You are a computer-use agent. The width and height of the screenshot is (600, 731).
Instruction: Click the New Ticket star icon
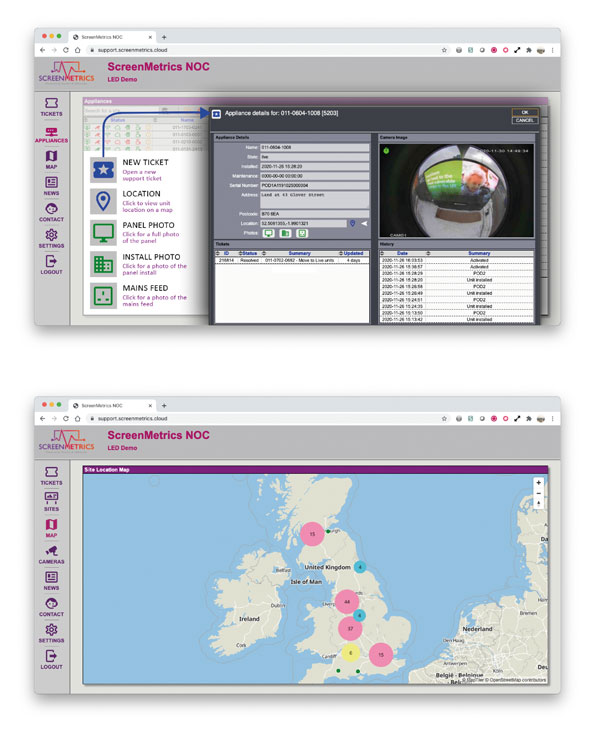click(x=101, y=167)
